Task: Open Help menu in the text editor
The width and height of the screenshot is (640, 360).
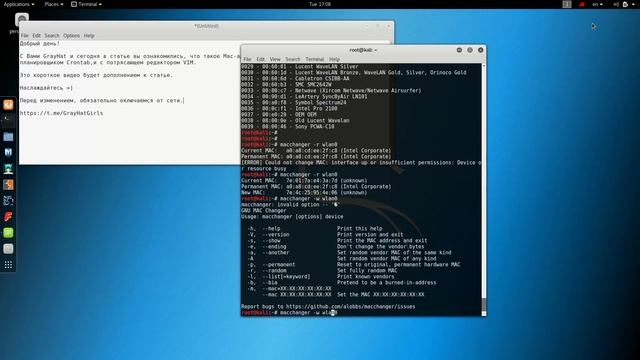Action: (89, 36)
